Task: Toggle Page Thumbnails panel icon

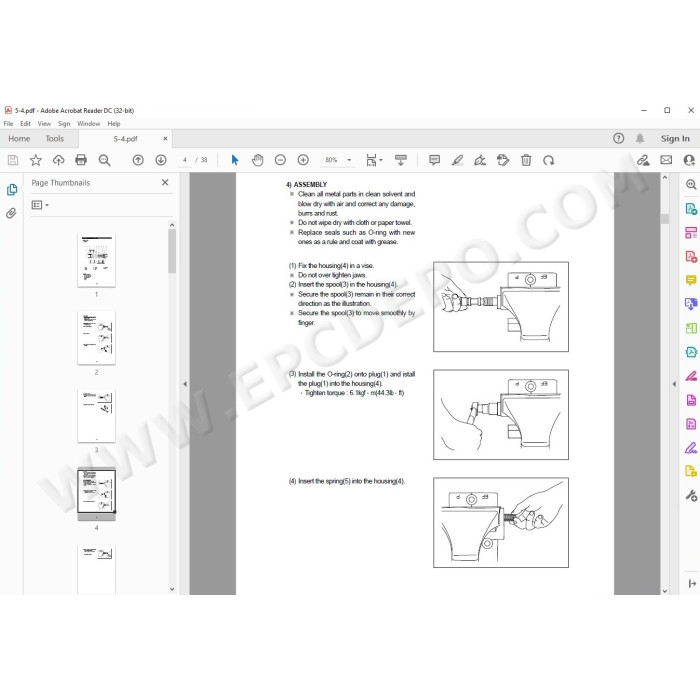Action: click(x=12, y=190)
